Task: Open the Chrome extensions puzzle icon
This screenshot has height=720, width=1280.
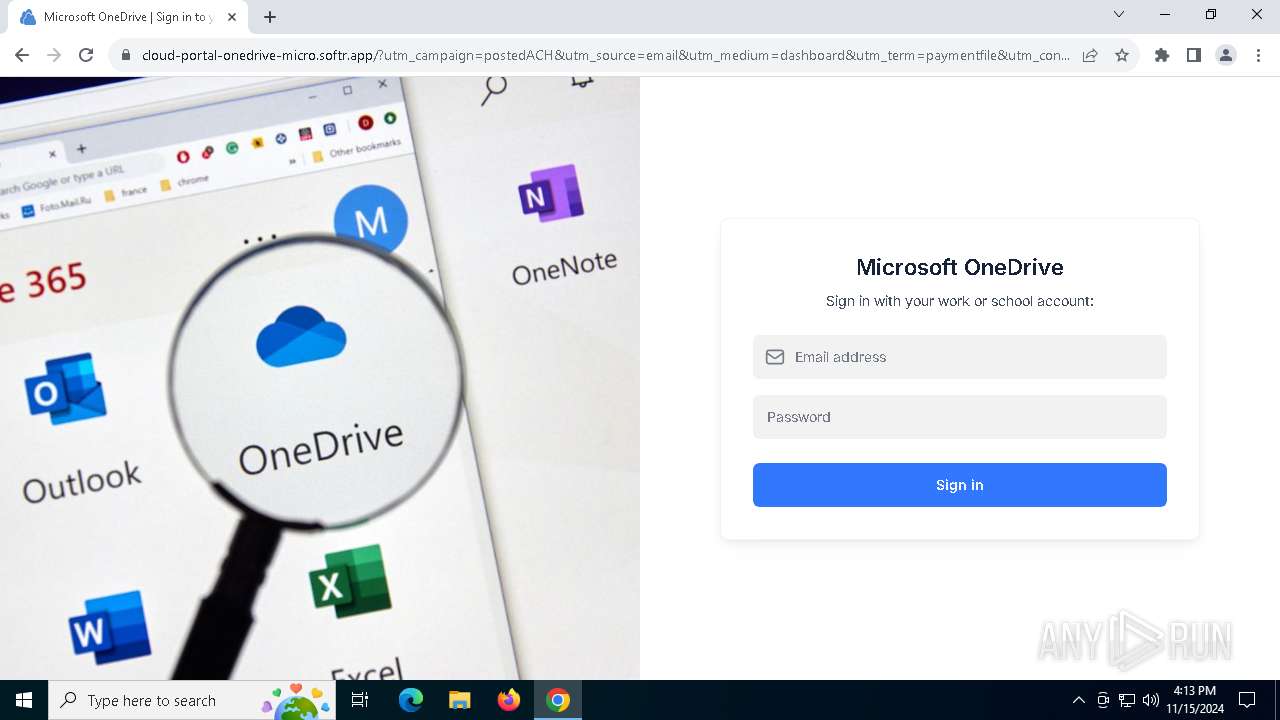Action: 1162,56
